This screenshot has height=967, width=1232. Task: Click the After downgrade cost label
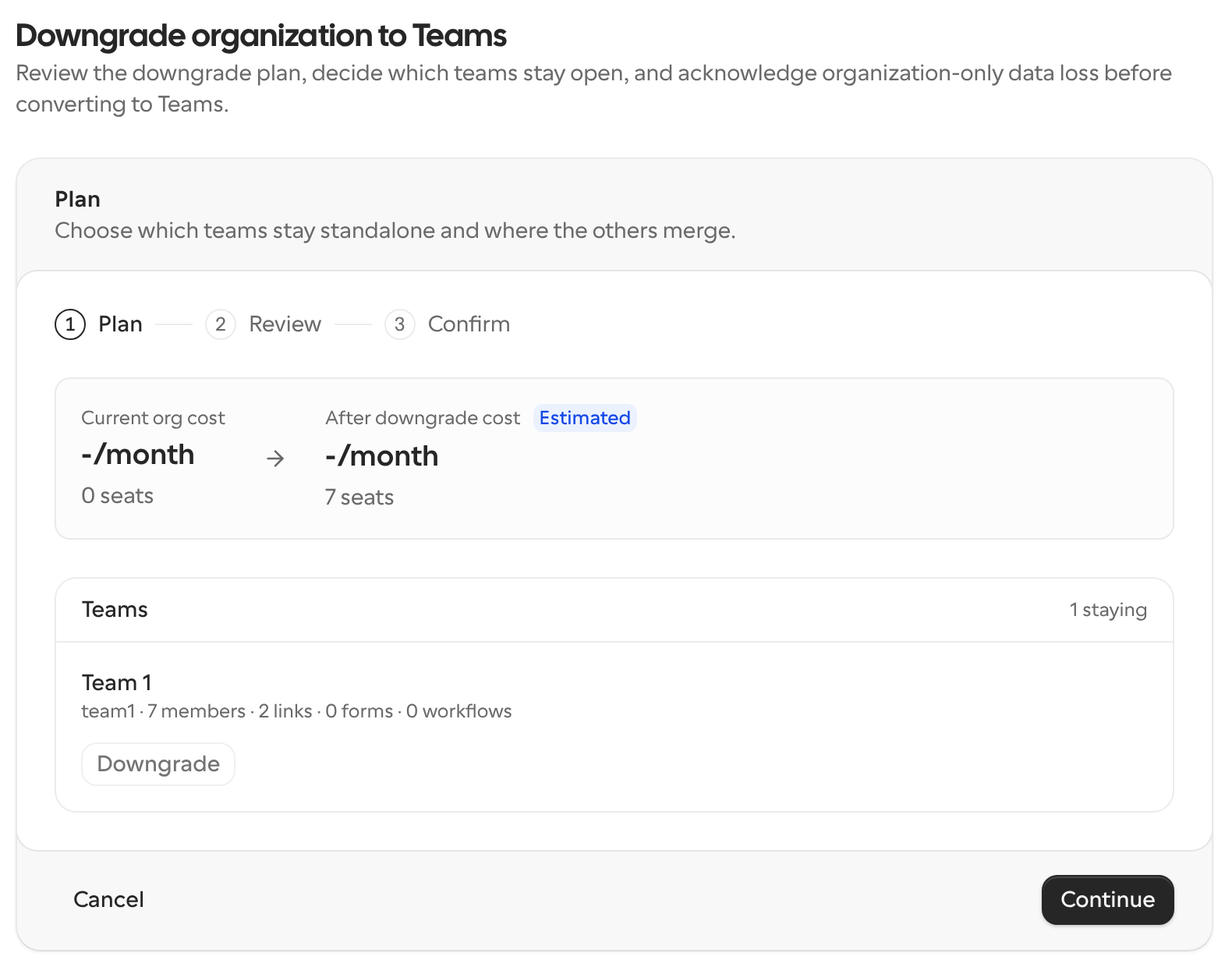coord(423,418)
